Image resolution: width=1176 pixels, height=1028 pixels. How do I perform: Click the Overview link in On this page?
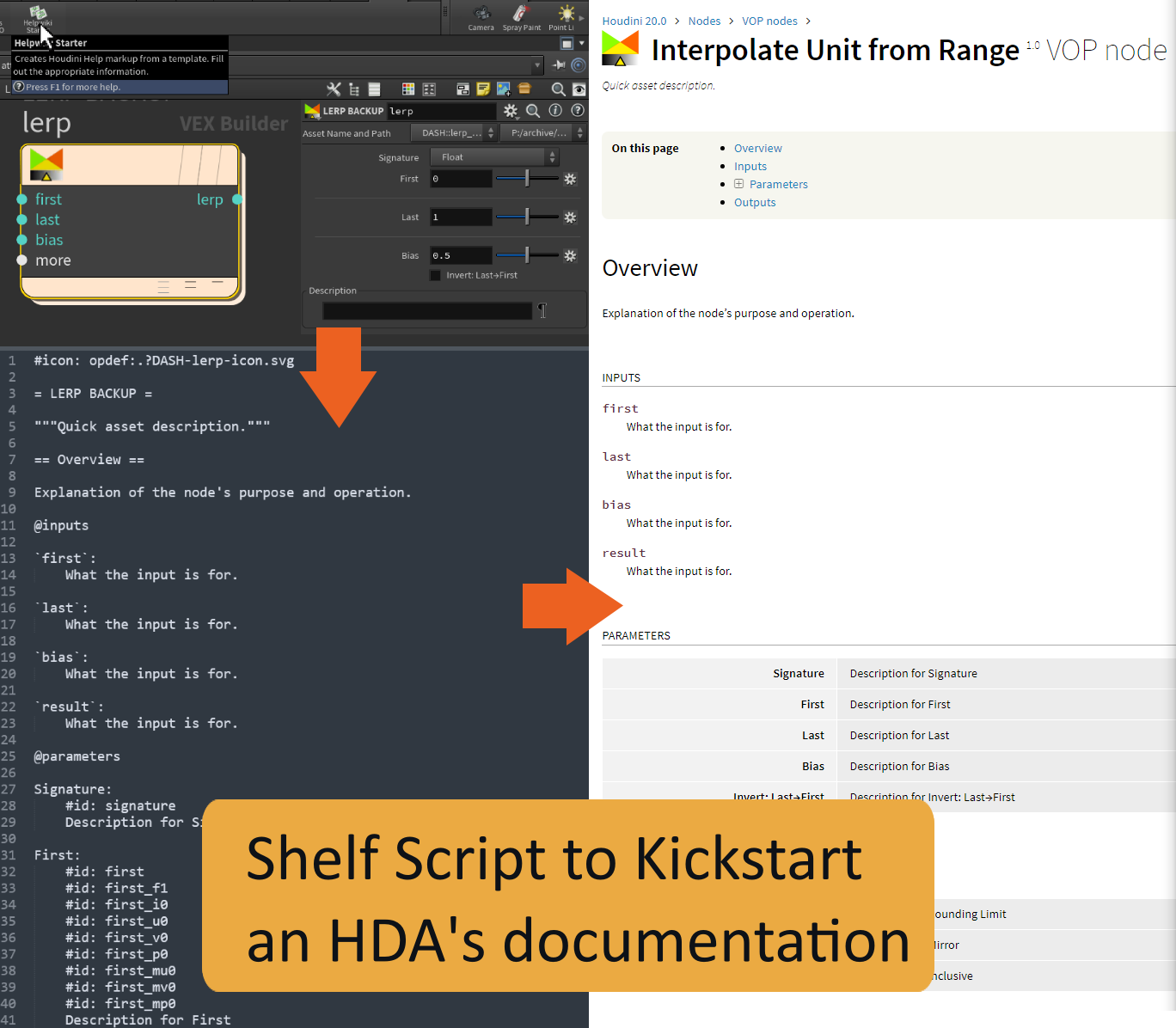click(x=757, y=148)
